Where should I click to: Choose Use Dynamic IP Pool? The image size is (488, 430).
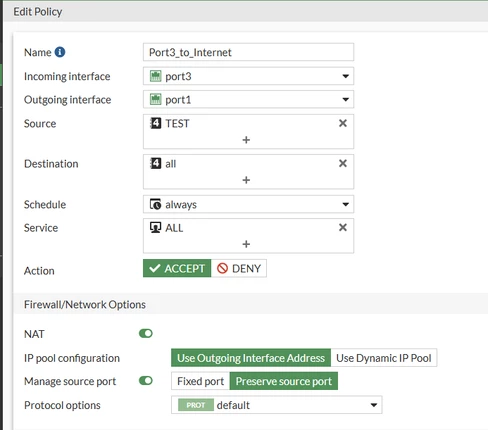pos(384,358)
